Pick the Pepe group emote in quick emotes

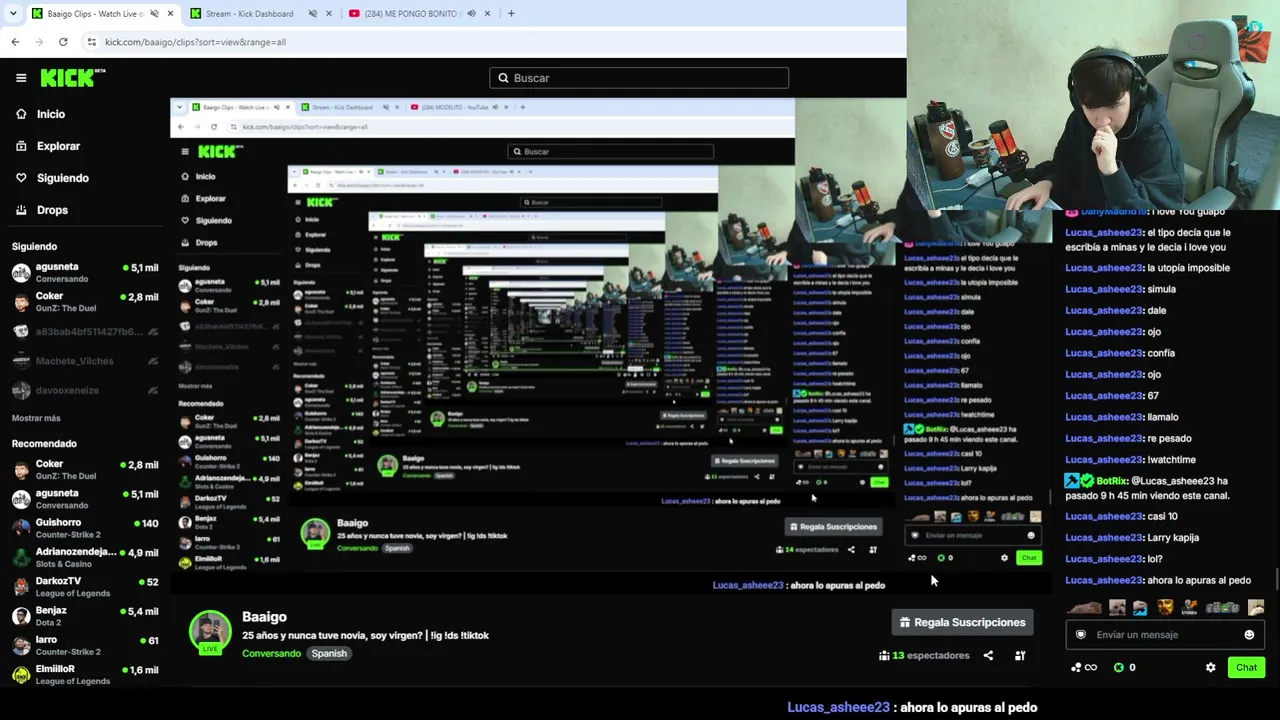coord(1221,607)
